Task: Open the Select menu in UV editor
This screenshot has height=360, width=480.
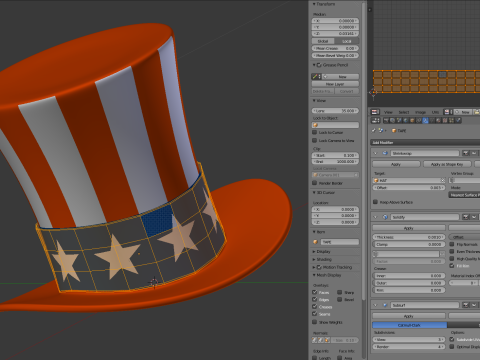Action: click(x=404, y=112)
